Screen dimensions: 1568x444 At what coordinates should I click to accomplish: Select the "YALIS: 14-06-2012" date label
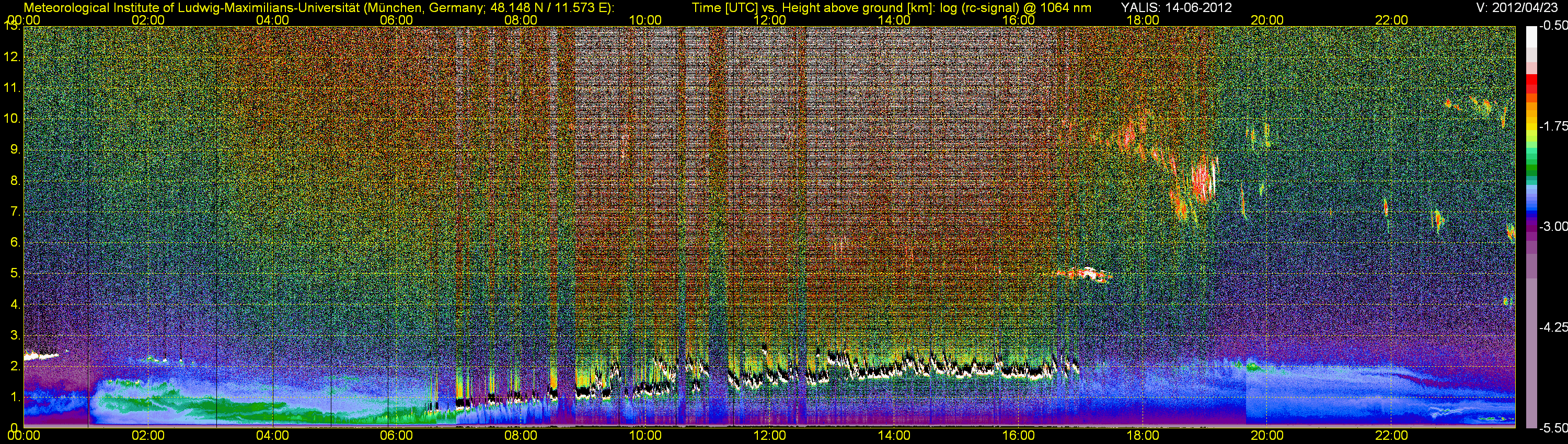(1175, 7)
